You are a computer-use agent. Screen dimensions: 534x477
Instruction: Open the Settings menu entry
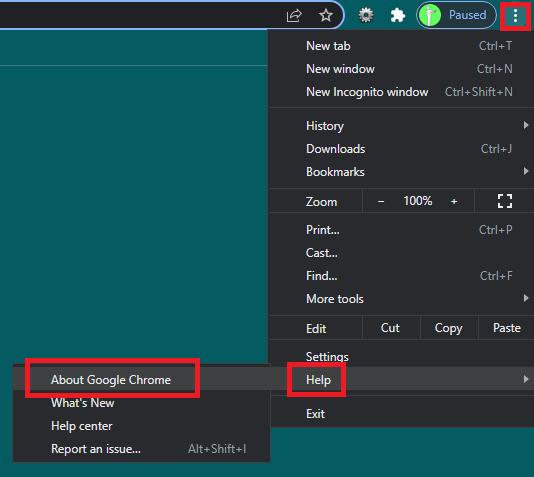[401, 356]
